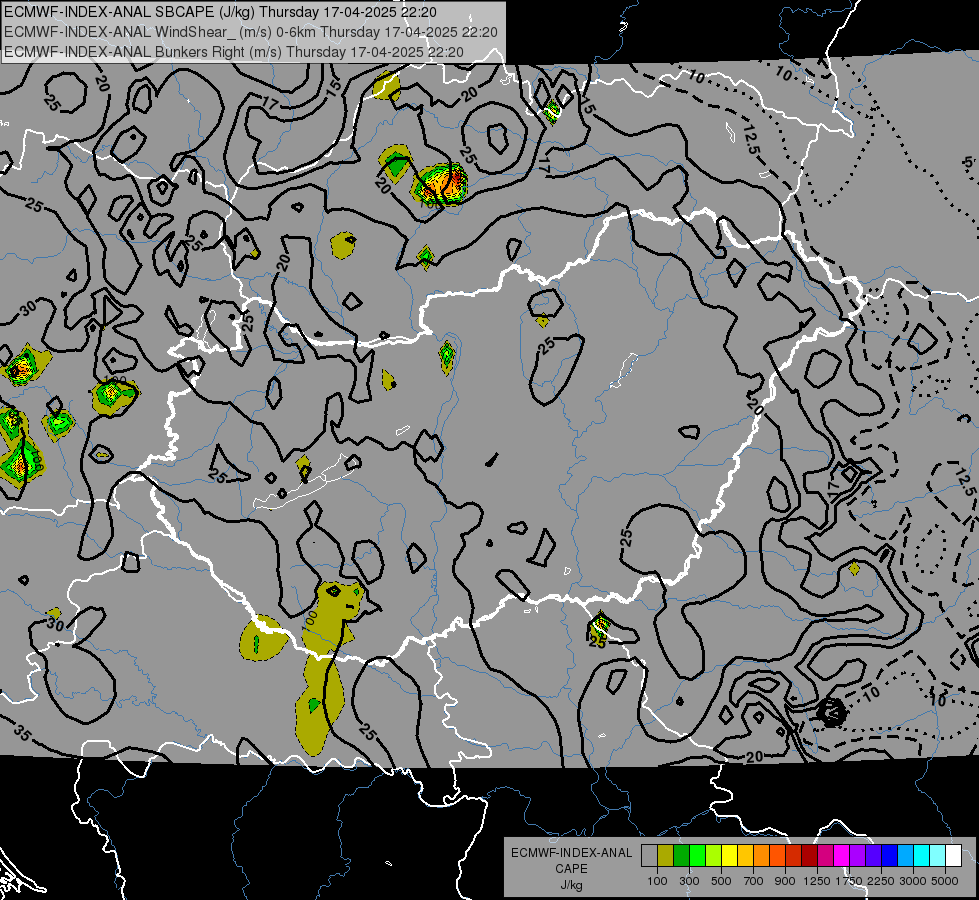Click the Bunkers Right (m/s) title line

pos(234,52)
